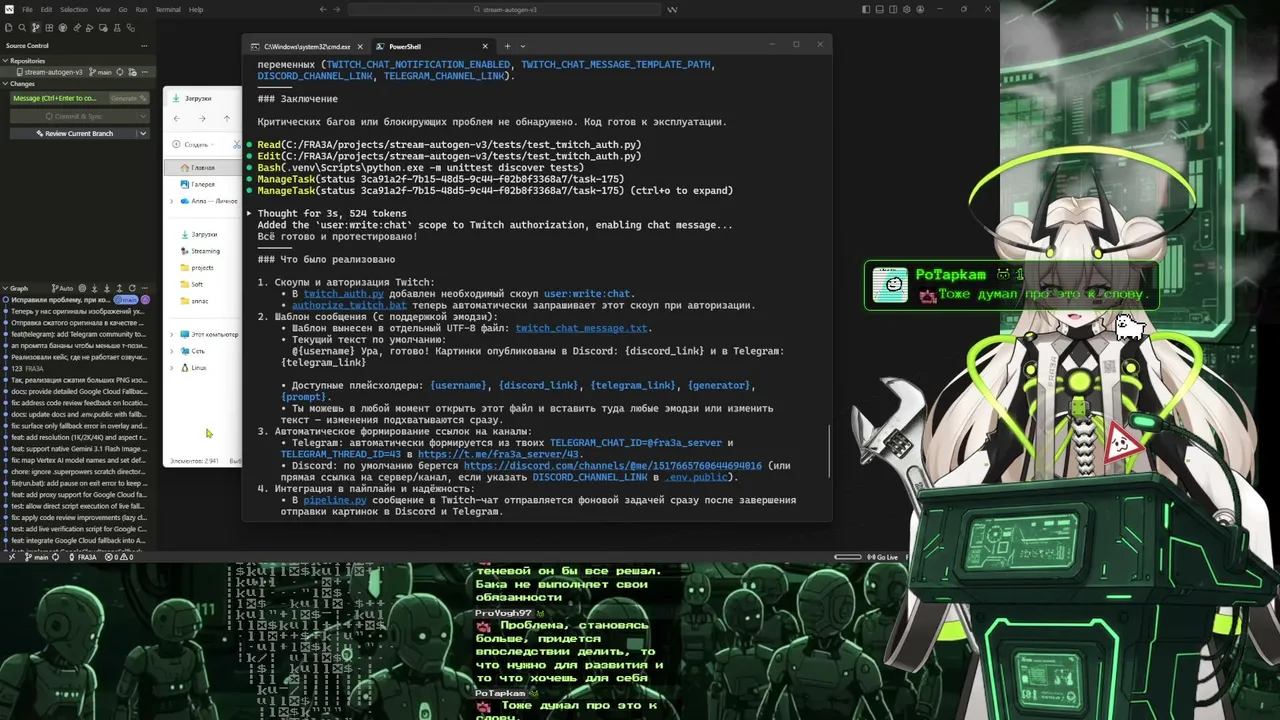Open more actions for stream-autogen-v3 repository
The image size is (1280, 720).
click(x=144, y=72)
